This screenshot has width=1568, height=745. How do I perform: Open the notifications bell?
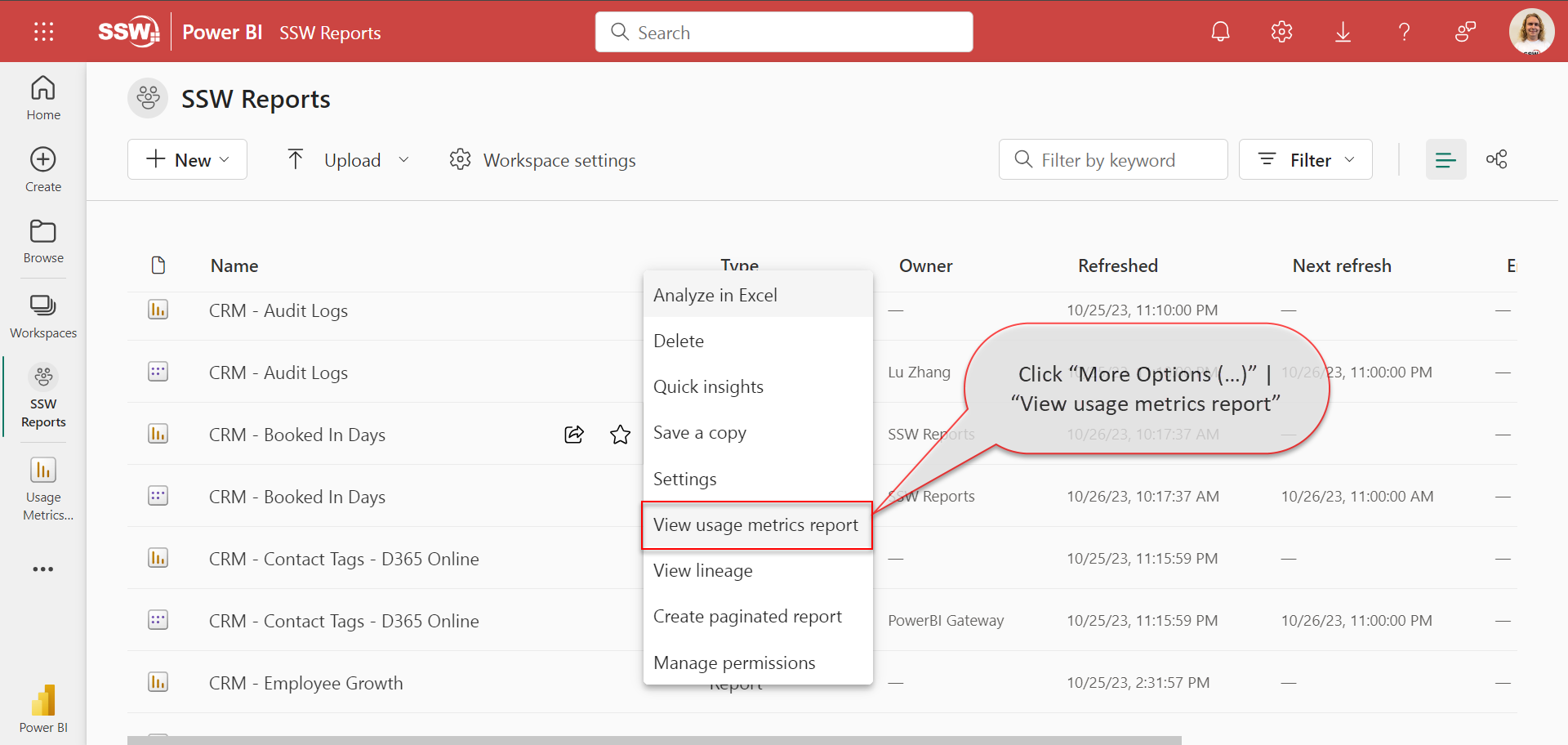pyautogui.click(x=1220, y=32)
